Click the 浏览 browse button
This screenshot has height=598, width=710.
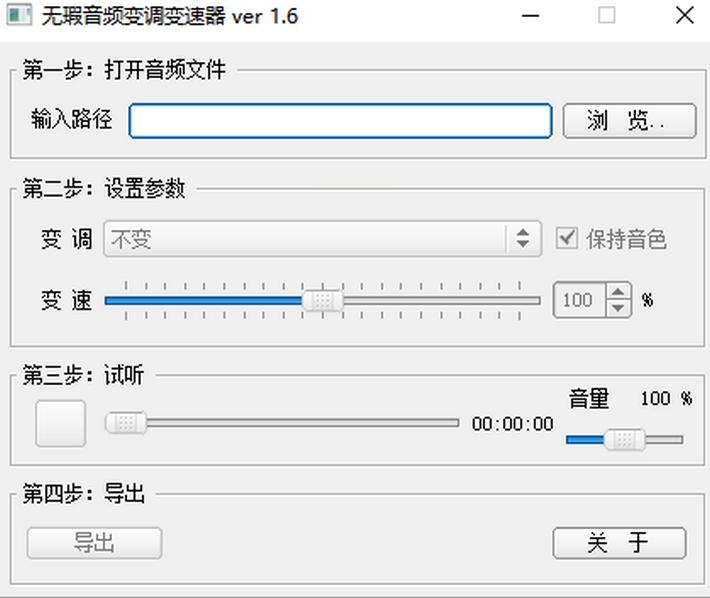tap(629, 121)
